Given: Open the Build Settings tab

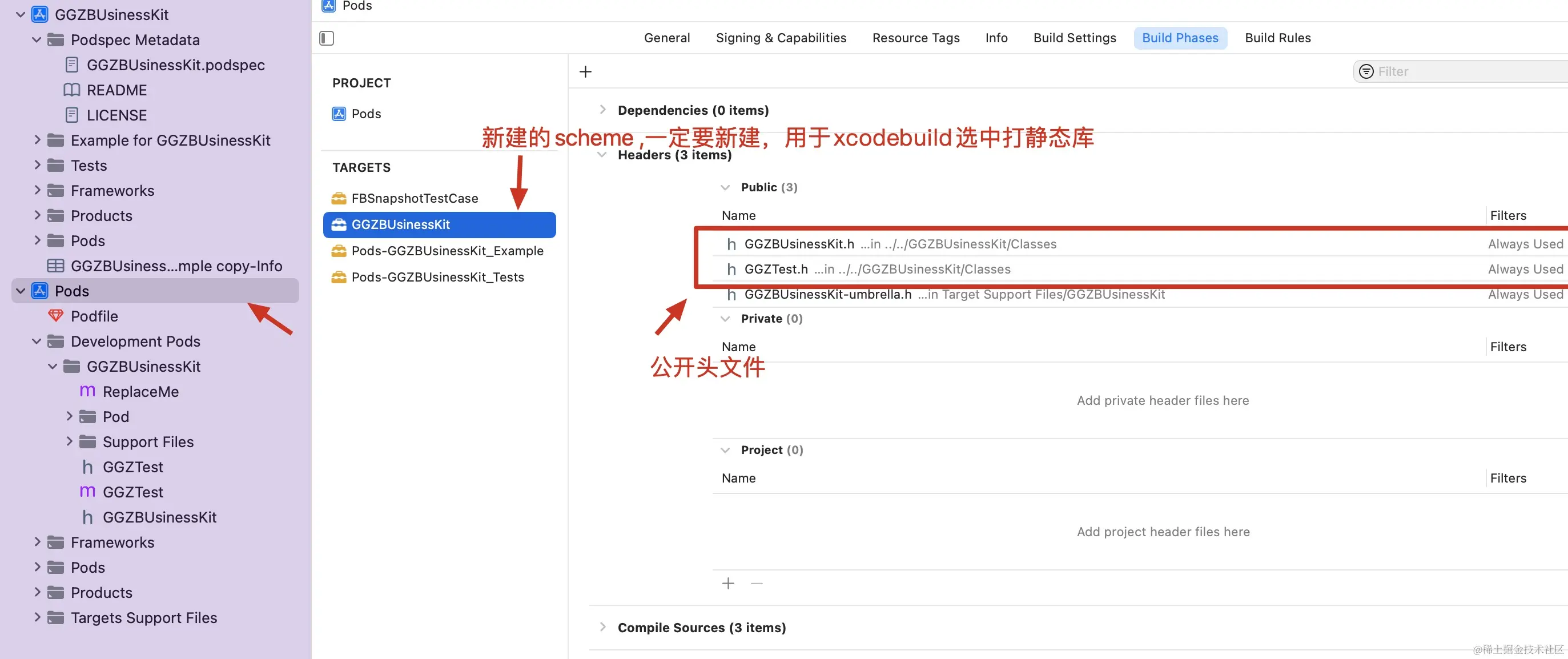Looking at the screenshot, I should coord(1074,38).
